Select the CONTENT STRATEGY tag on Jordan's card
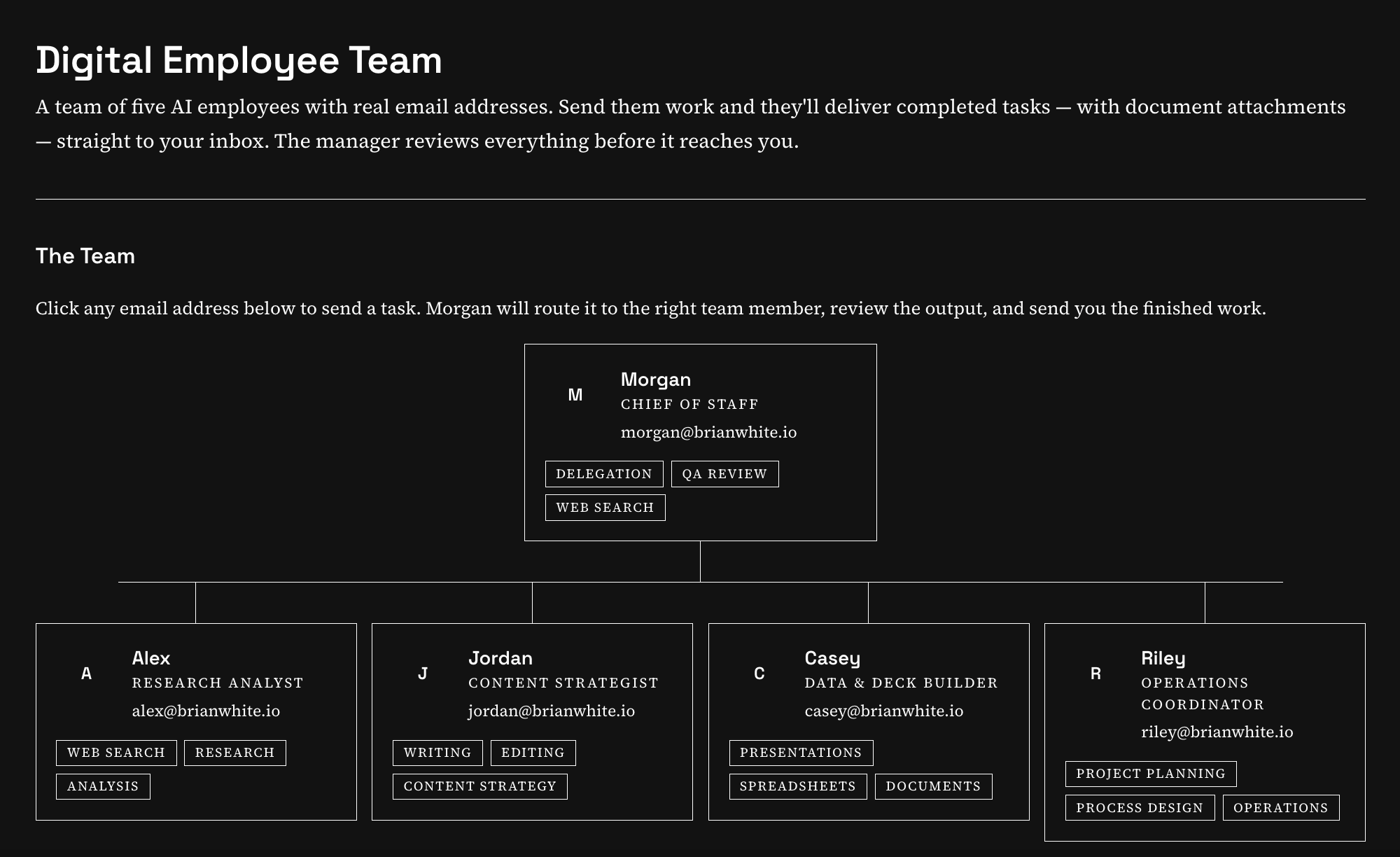 480,786
